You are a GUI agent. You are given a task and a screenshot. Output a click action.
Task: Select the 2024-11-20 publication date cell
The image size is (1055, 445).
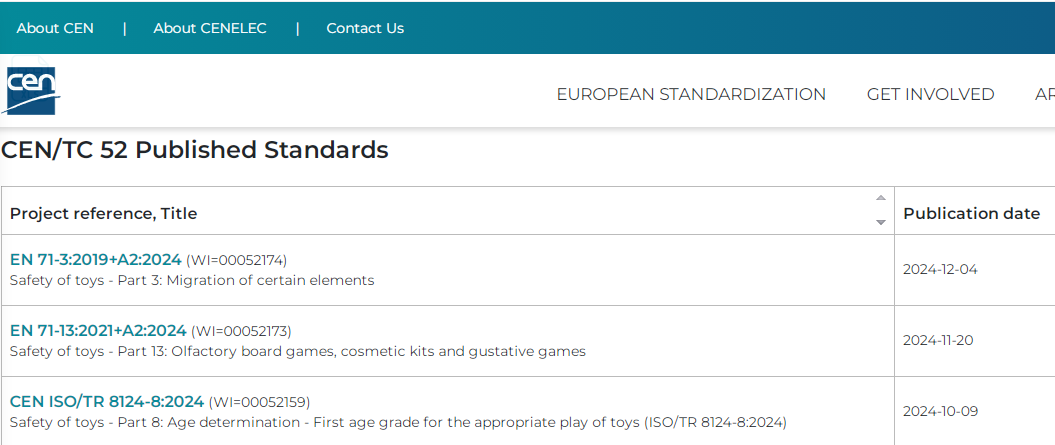coord(938,340)
